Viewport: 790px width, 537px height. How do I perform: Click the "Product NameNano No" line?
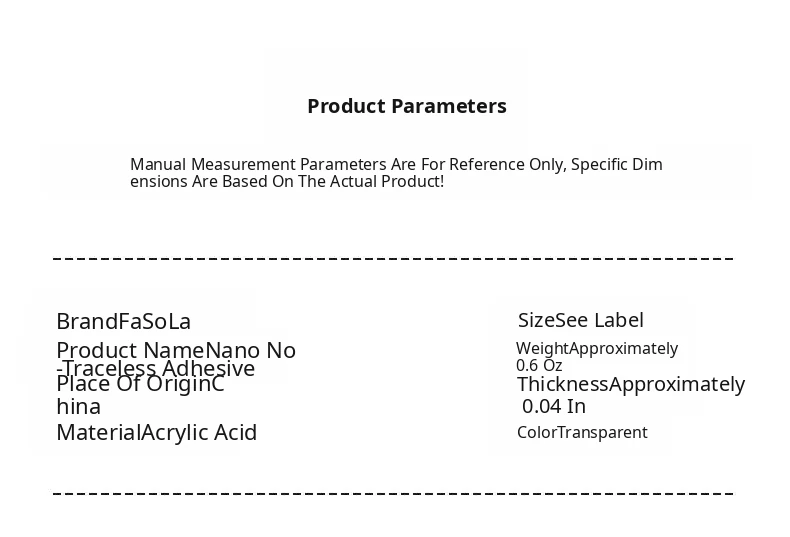tap(176, 351)
